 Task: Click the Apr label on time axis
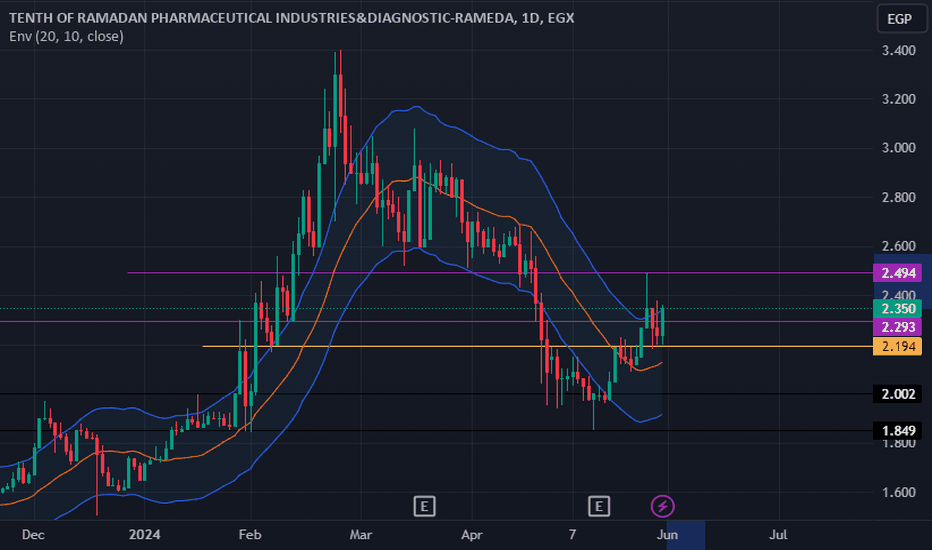(x=472, y=535)
